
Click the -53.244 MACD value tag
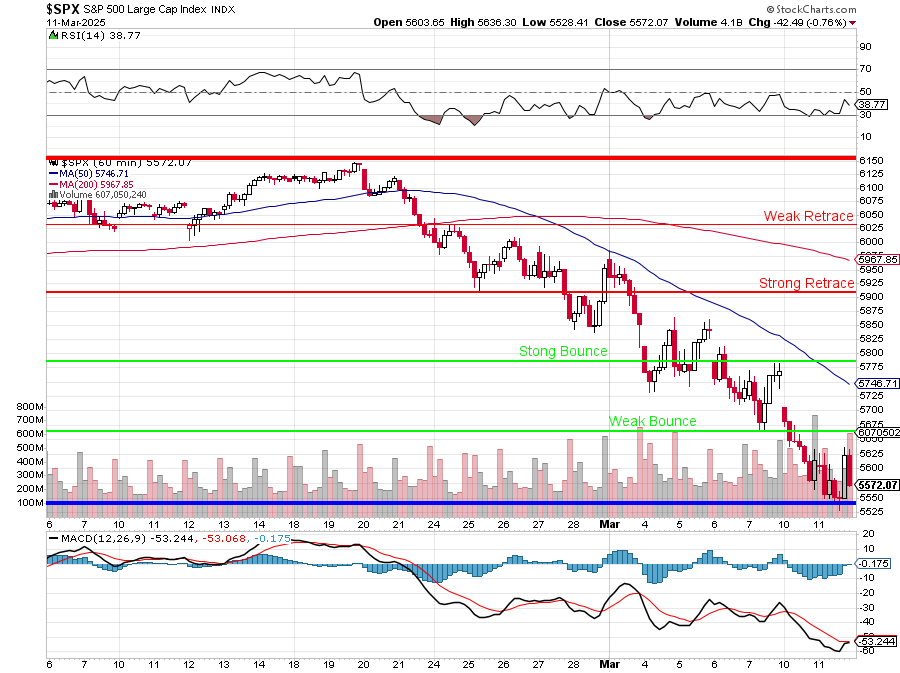(x=871, y=642)
